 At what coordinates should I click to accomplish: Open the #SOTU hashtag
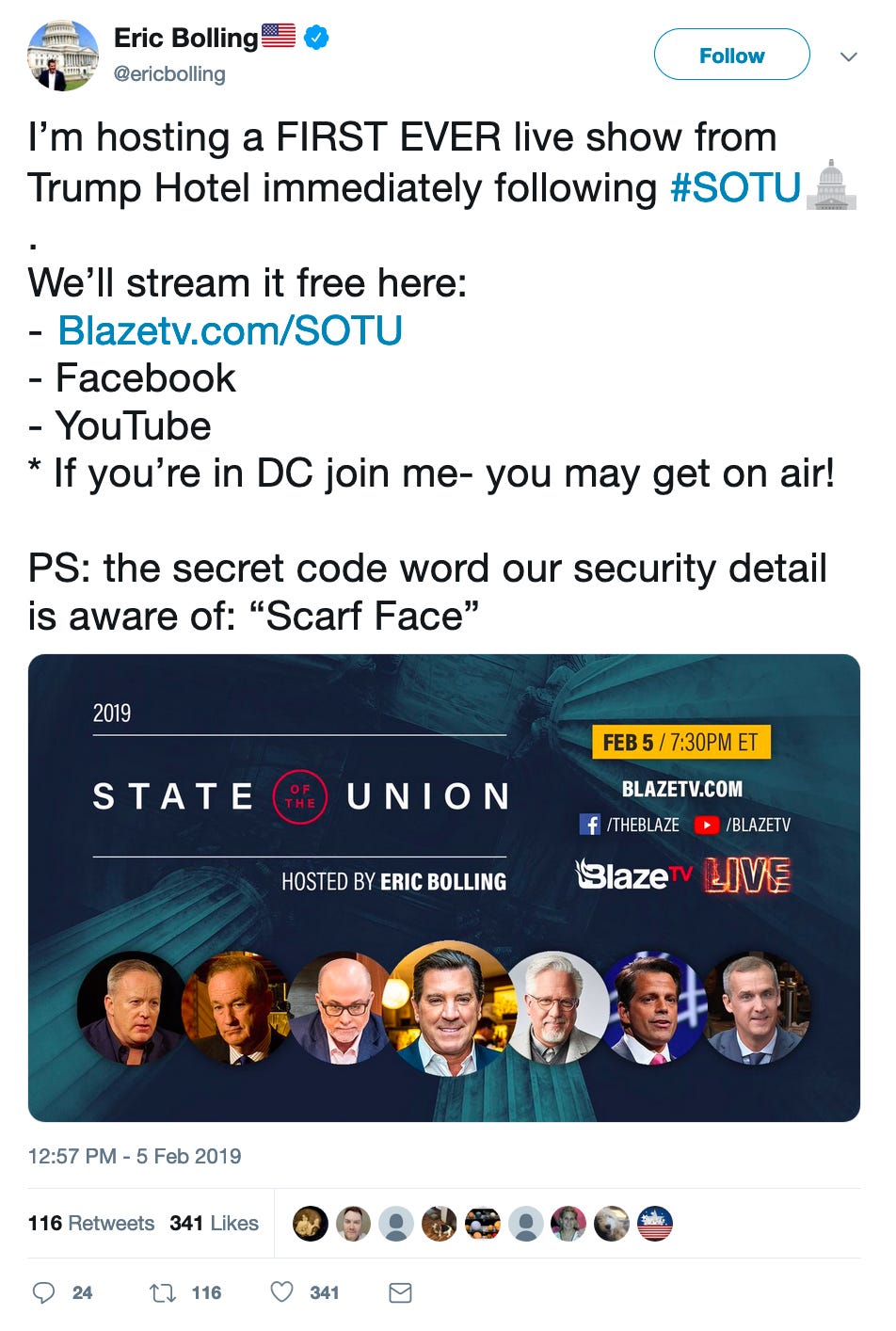click(x=735, y=187)
